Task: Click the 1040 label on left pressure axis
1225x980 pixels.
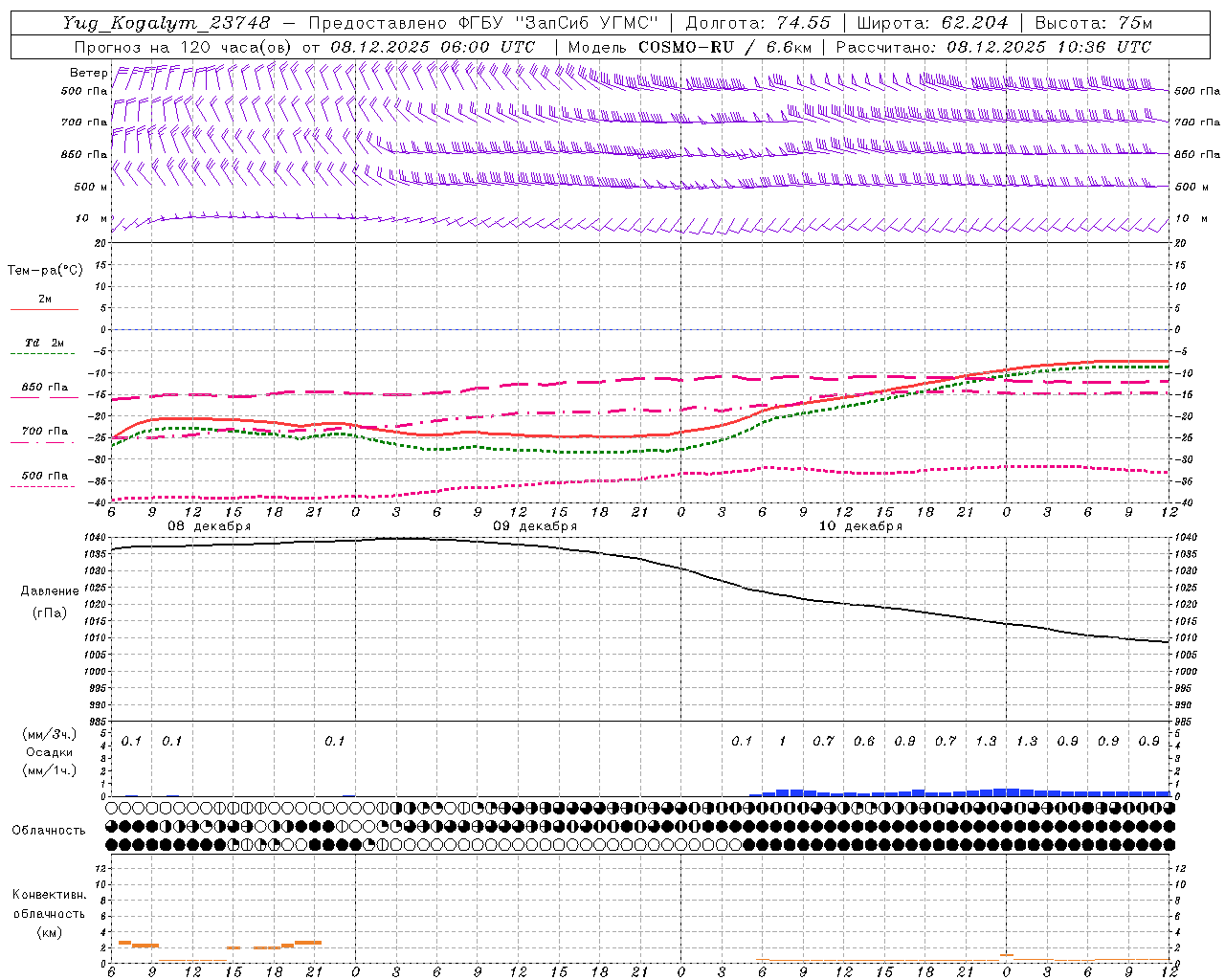Action: point(94,538)
